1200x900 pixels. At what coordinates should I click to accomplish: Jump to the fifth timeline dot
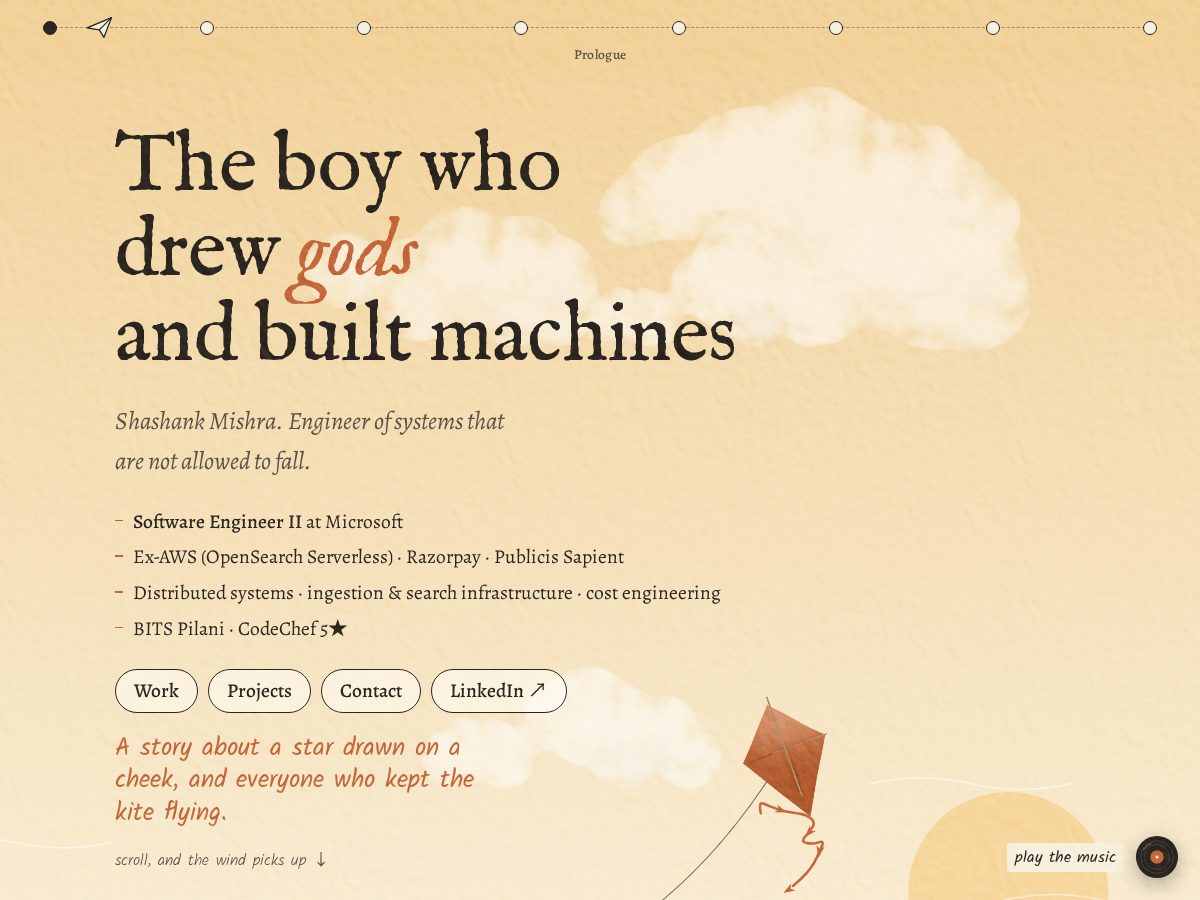(679, 28)
